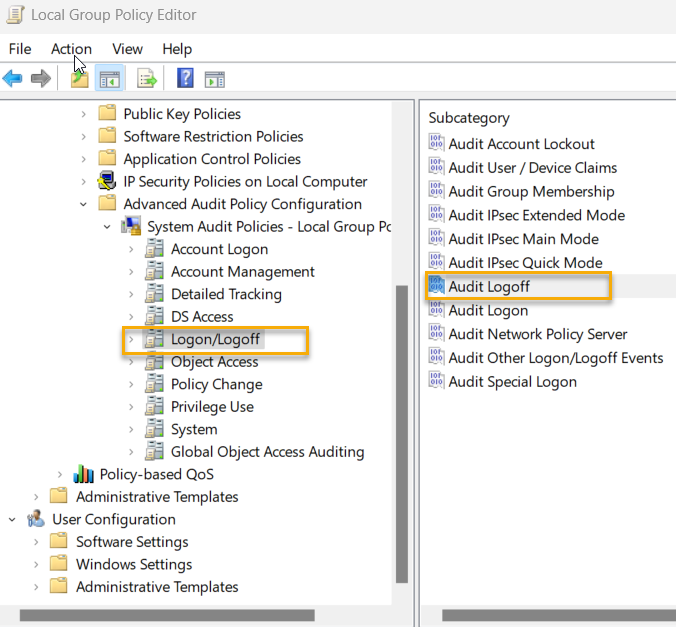Viewport: 676px width, 627px height.
Task: Click the Audit Logoff policy icon
Action: (x=436, y=287)
